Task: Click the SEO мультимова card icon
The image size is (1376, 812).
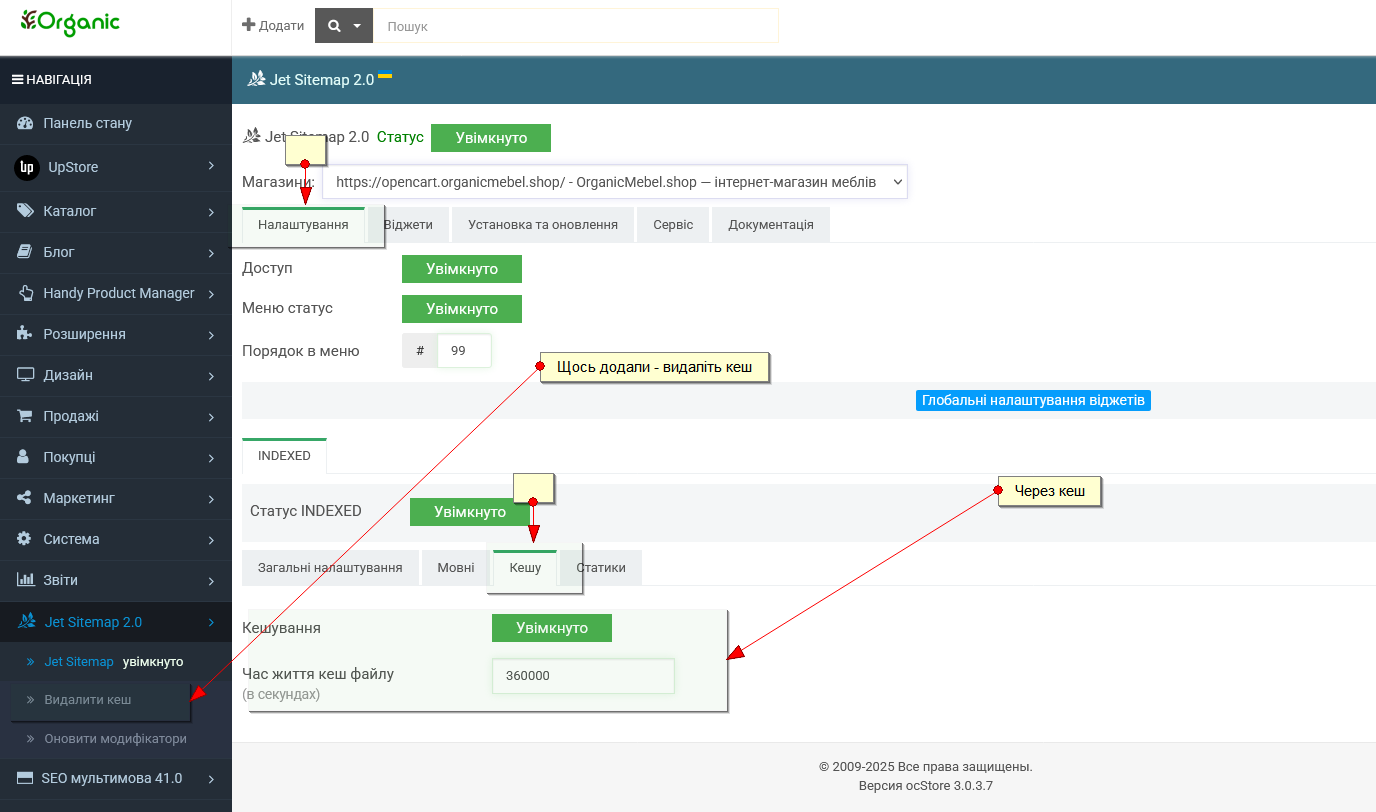Action: pos(26,778)
